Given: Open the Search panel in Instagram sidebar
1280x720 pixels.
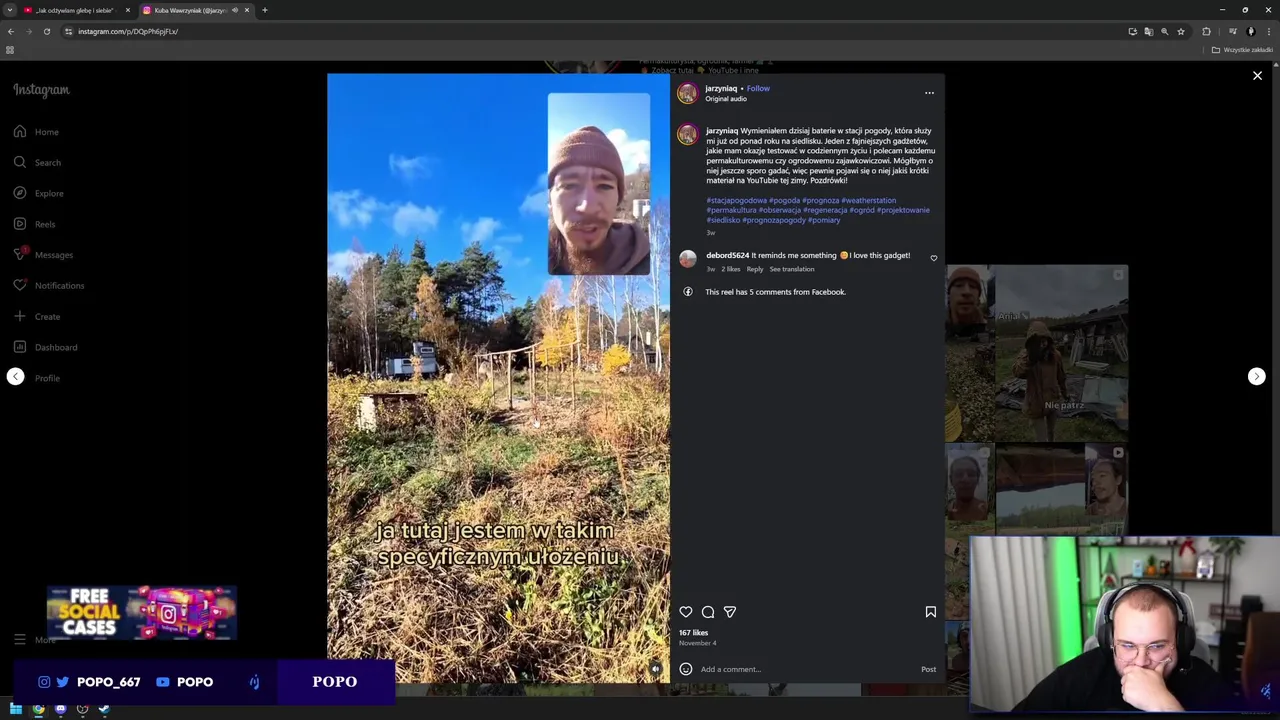Looking at the screenshot, I should point(37,162).
